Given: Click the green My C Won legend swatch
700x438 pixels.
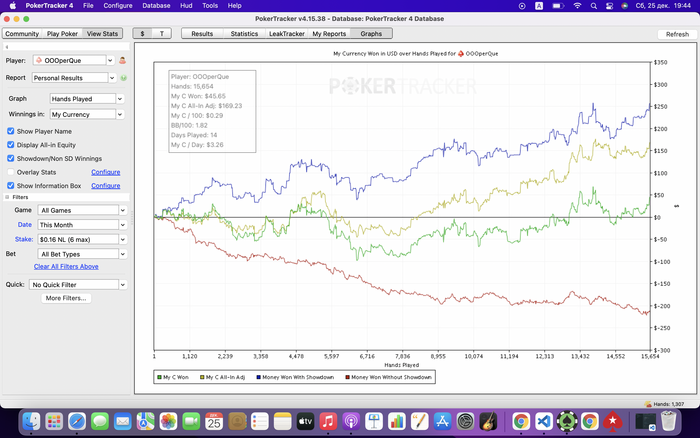Looking at the screenshot, I should (x=159, y=377).
